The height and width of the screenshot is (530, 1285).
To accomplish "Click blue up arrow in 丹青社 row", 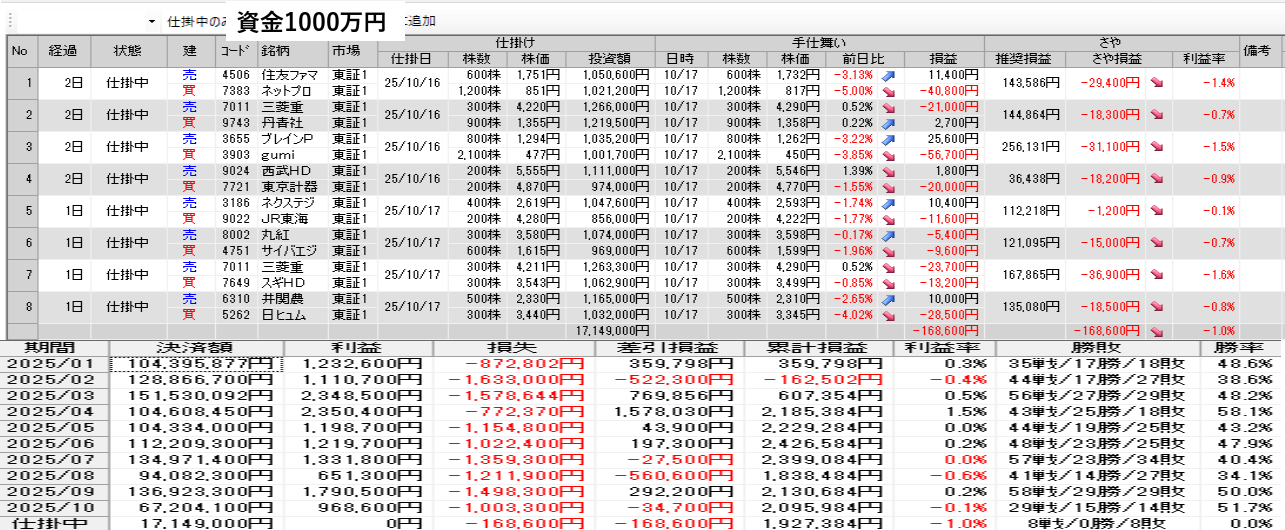I will (x=887, y=122).
